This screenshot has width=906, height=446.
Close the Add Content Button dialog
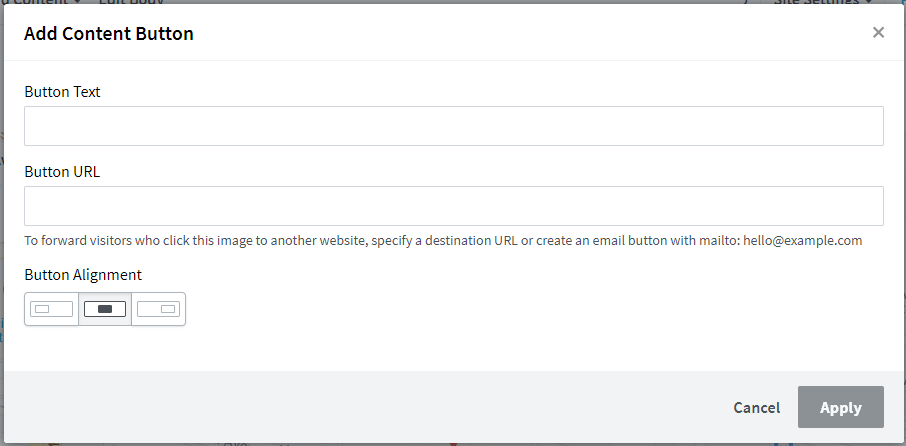point(878,32)
